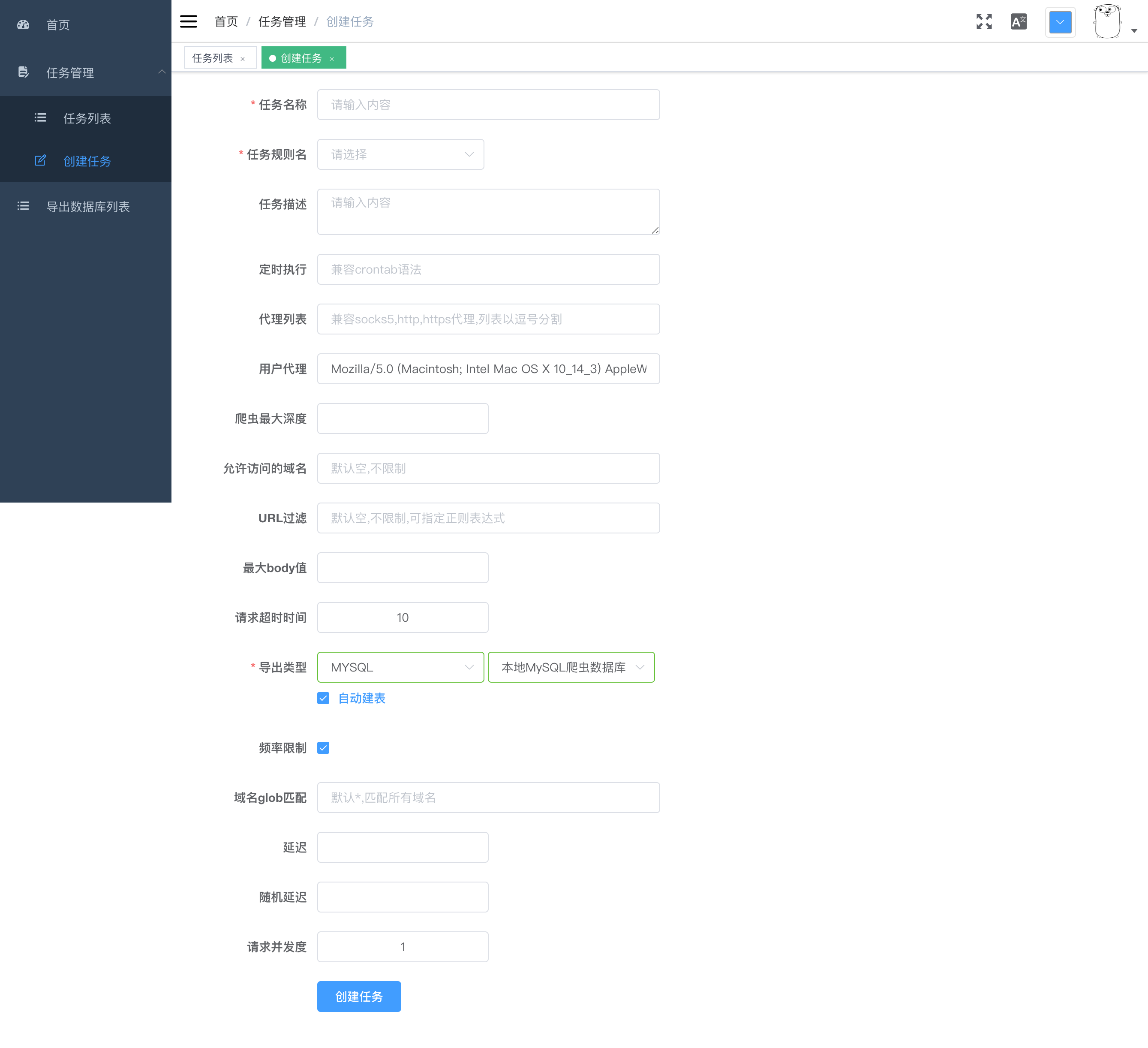
Task: Click 任务管理 in the breadcrumb
Action: click(282, 21)
